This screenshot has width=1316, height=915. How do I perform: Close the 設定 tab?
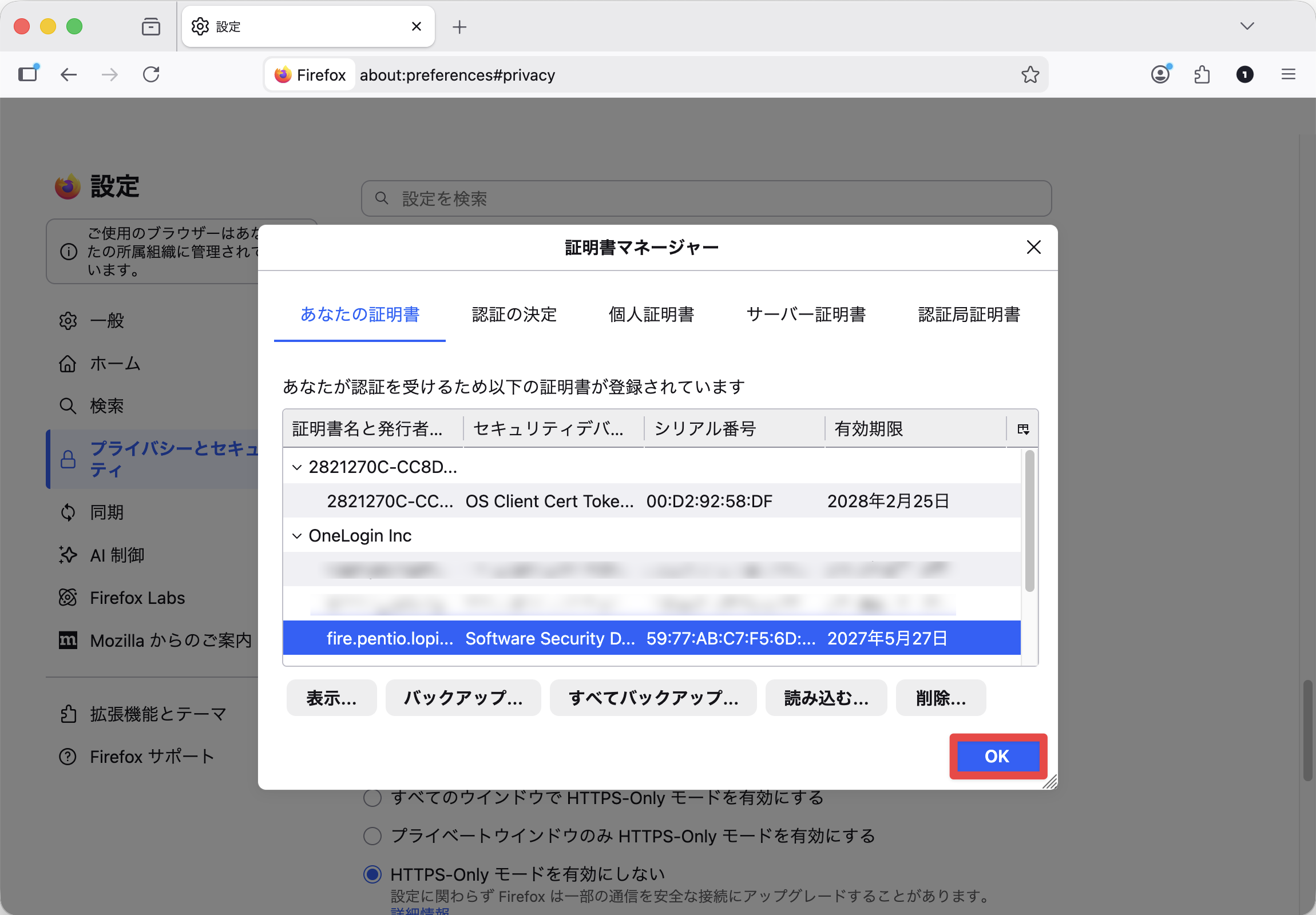point(417,26)
